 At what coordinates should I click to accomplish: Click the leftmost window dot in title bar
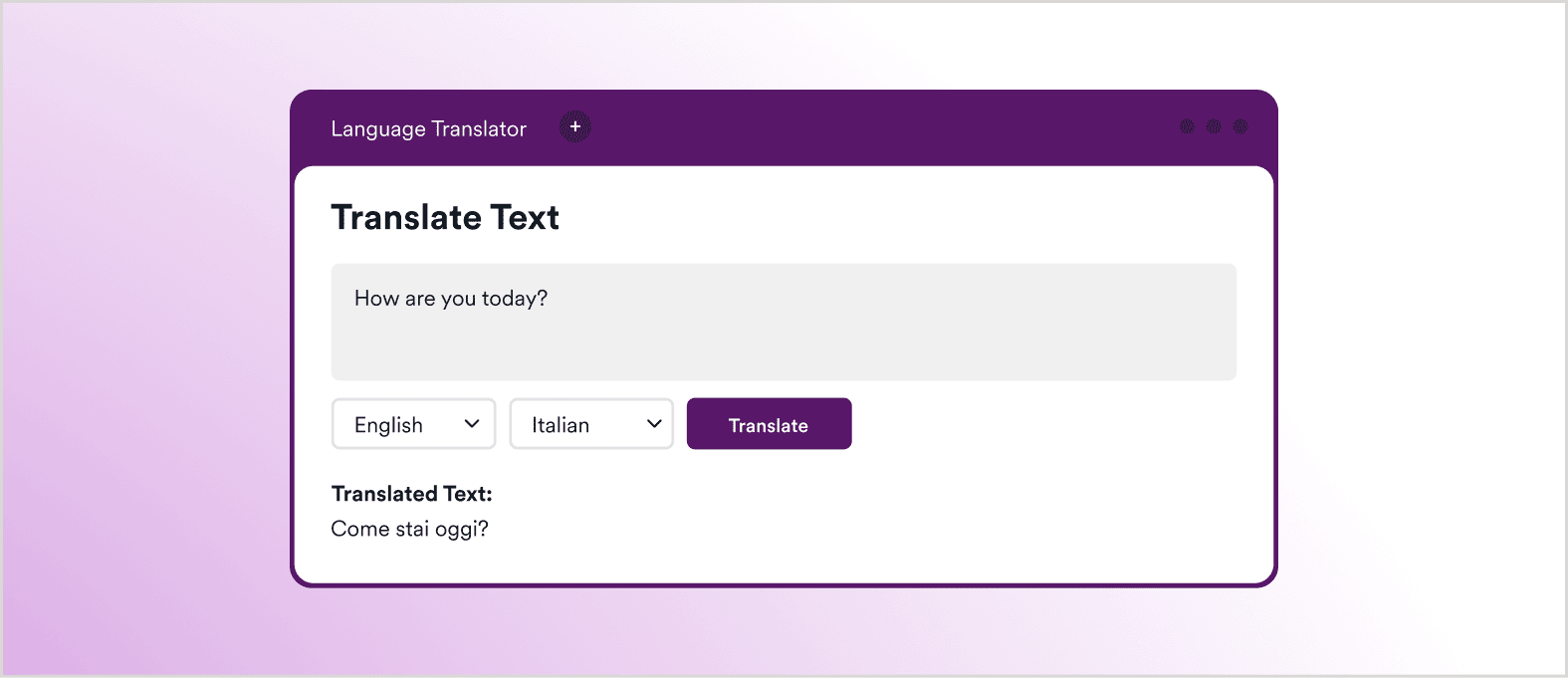(x=1187, y=126)
